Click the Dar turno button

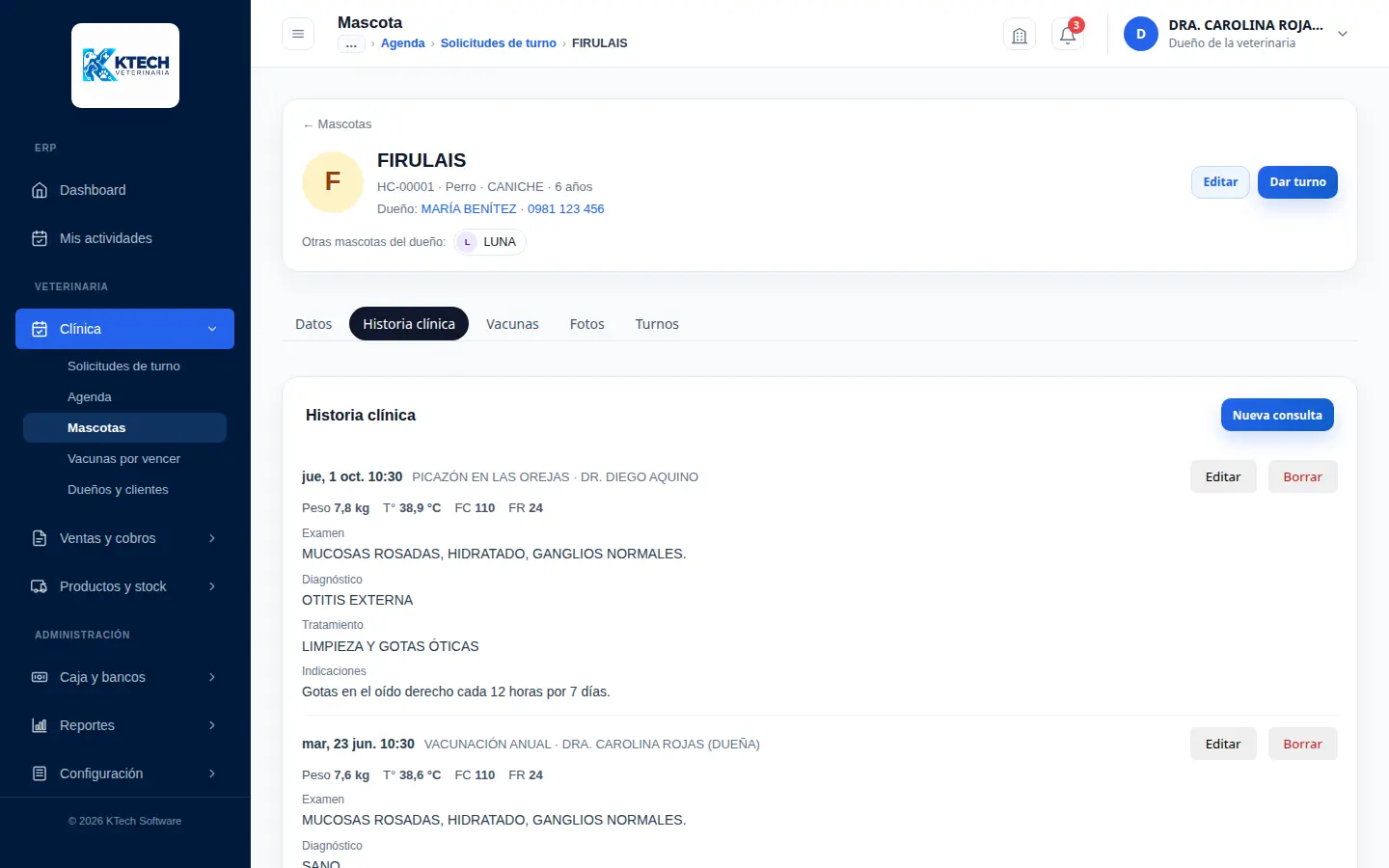1297,182
